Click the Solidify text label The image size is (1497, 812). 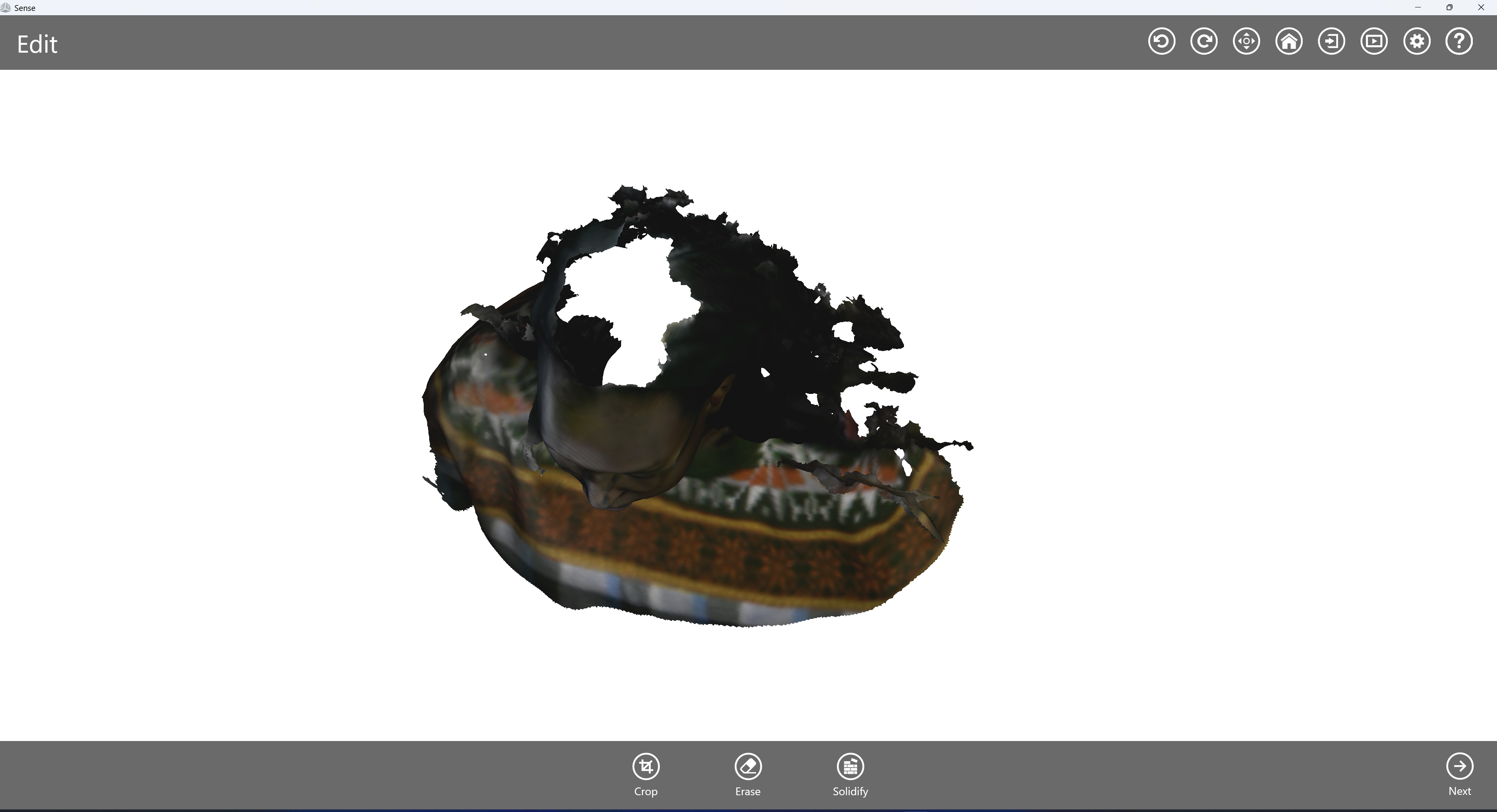[x=850, y=792]
